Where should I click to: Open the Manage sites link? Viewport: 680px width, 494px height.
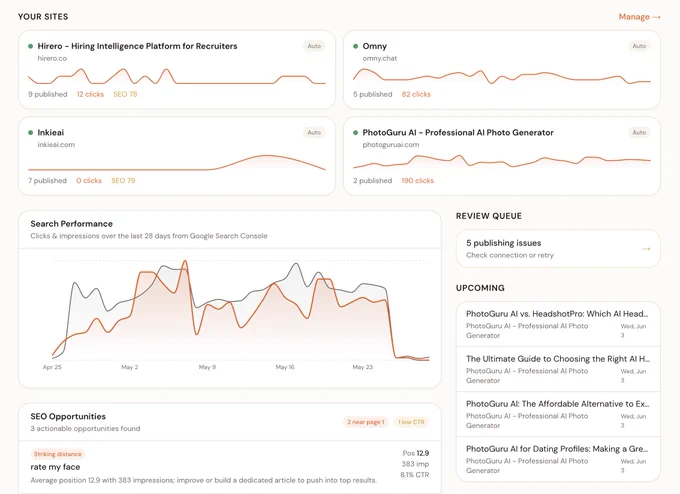click(x=639, y=17)
